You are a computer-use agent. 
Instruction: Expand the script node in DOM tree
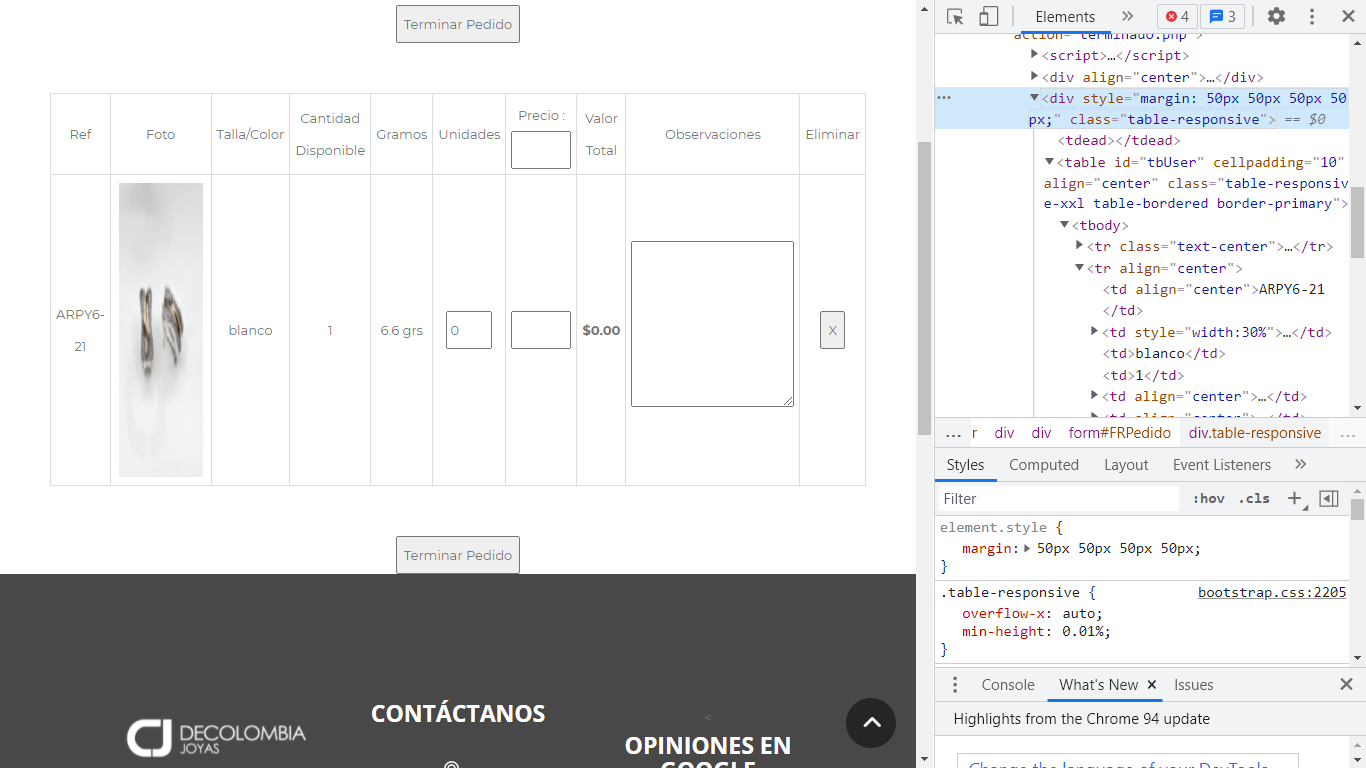point(1035,55)
